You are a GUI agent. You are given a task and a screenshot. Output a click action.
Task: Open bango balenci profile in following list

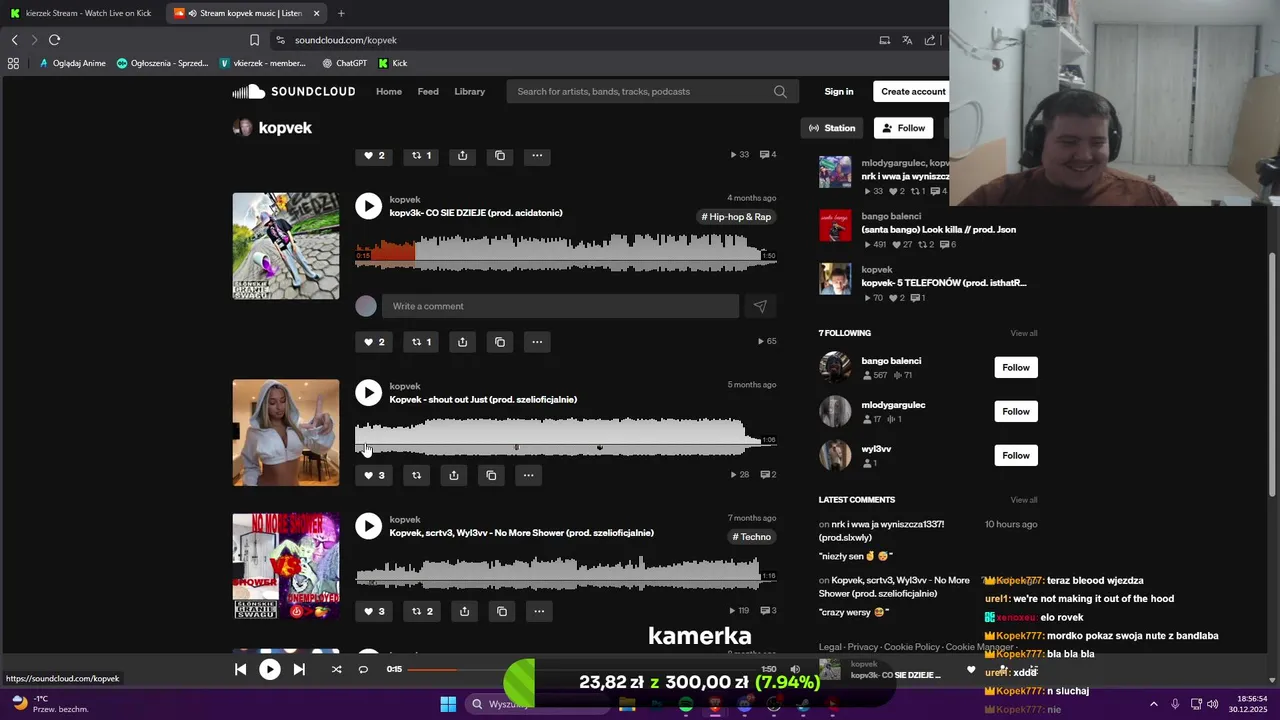pos(891,361)
